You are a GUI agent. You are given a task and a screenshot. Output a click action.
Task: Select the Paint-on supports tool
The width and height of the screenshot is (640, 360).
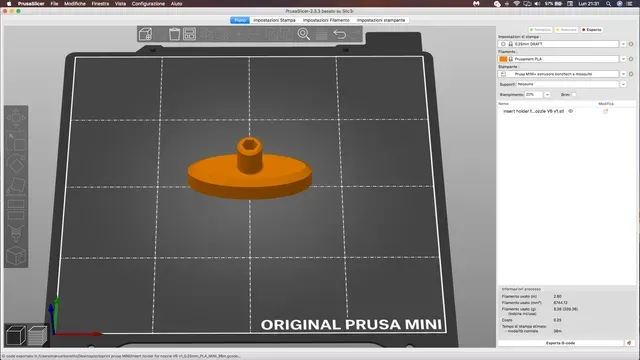16,233
